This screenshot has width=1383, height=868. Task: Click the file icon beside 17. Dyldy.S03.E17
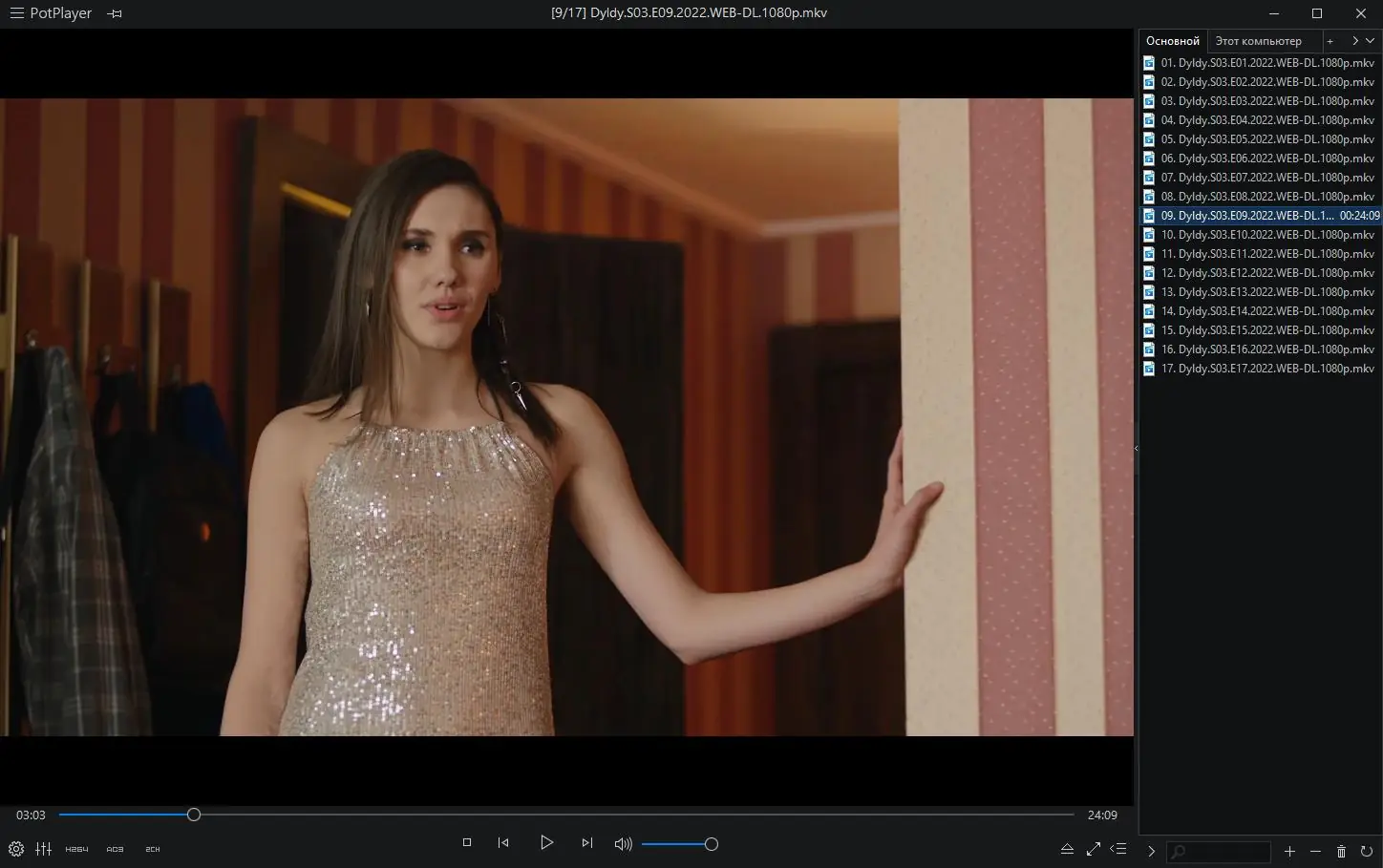(1149, 369)
